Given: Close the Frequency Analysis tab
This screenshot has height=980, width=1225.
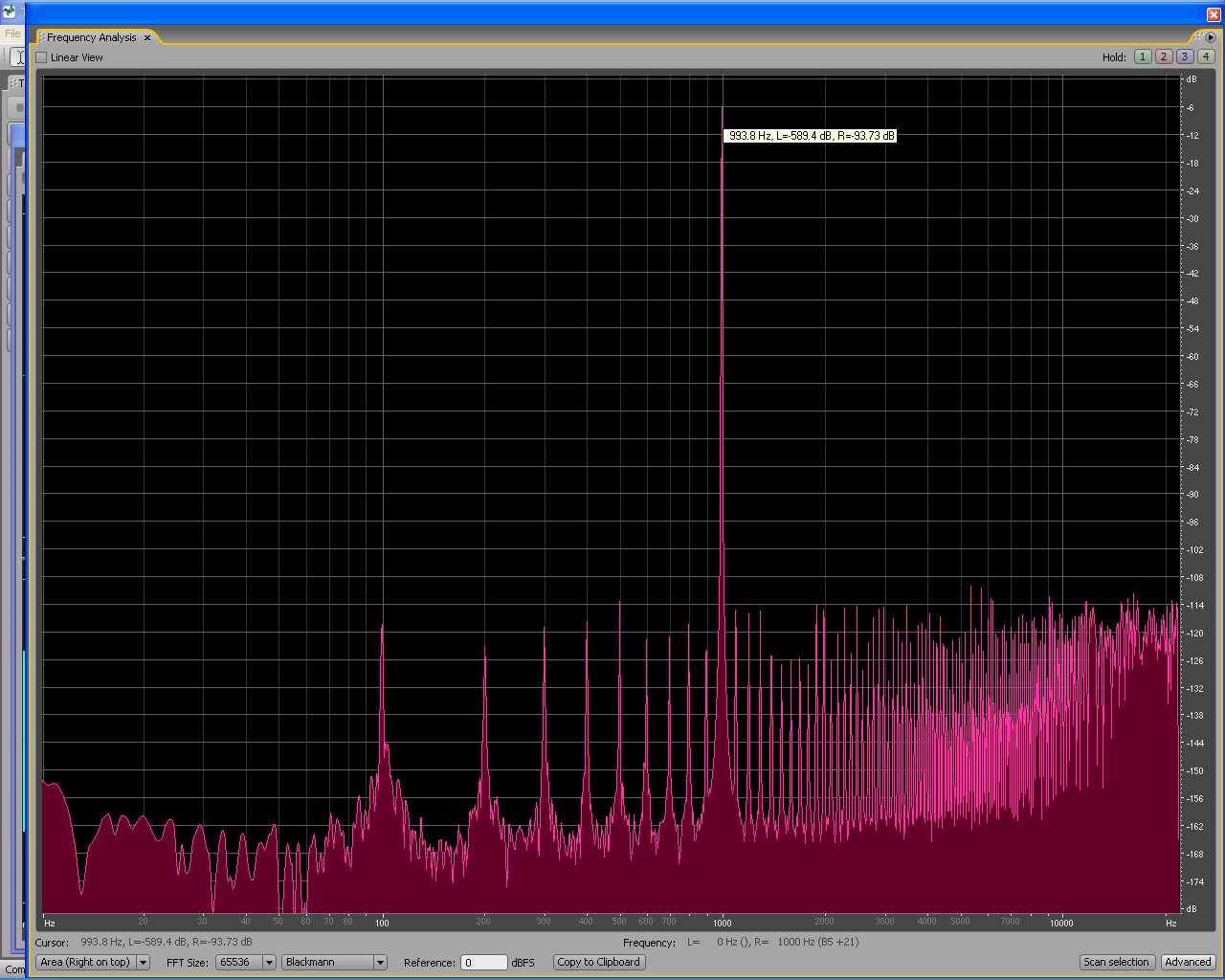Looking at the screenshot, I should (x=147, y=37).
